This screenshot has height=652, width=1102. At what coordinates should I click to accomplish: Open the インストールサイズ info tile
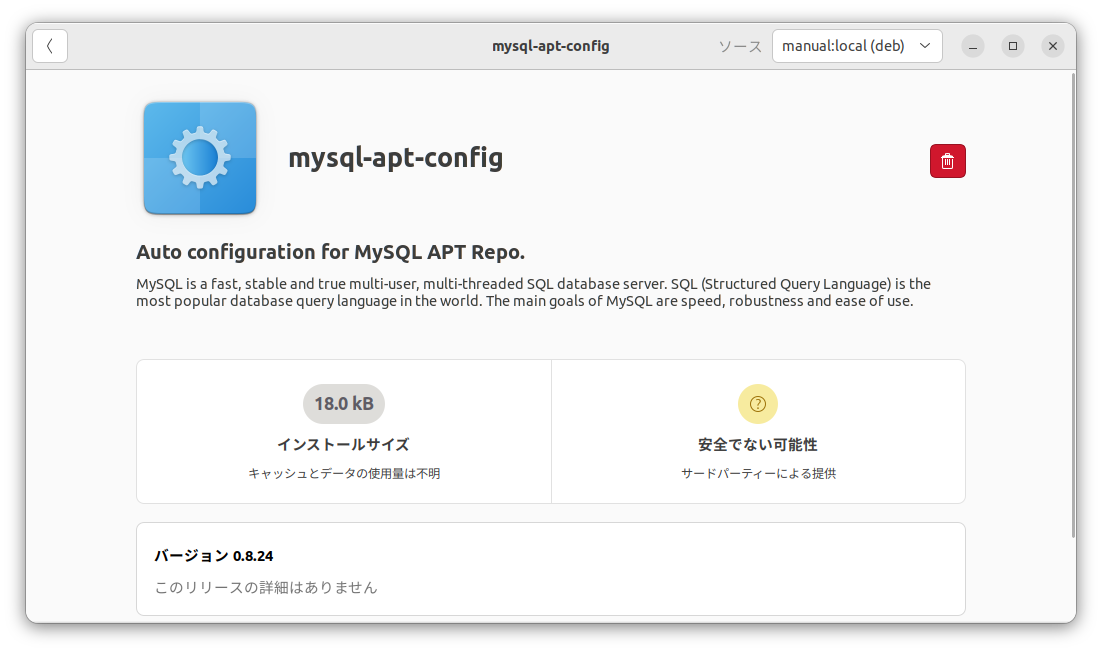click(x=344, y=431)
